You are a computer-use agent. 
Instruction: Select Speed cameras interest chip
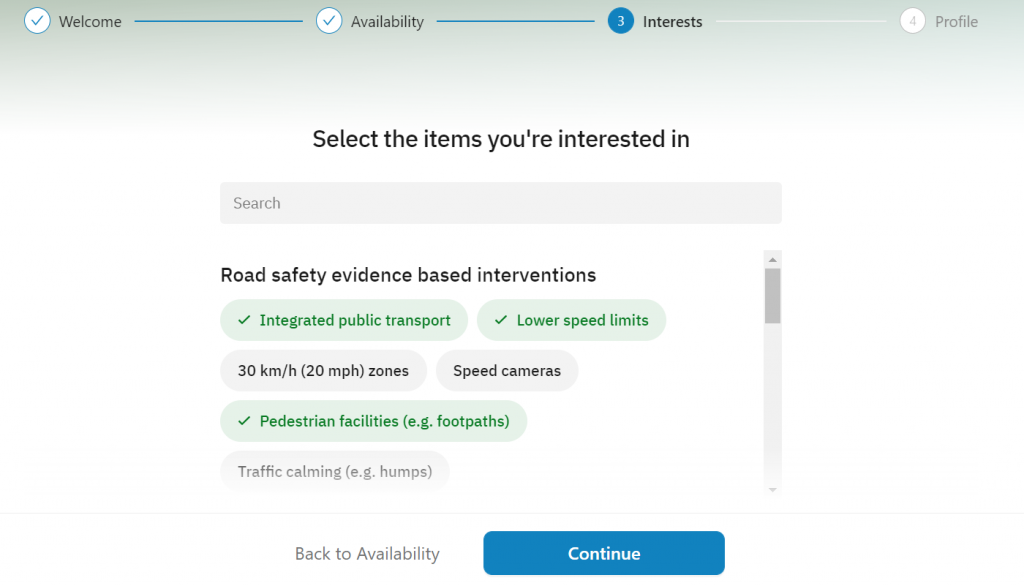pos(507,370)
